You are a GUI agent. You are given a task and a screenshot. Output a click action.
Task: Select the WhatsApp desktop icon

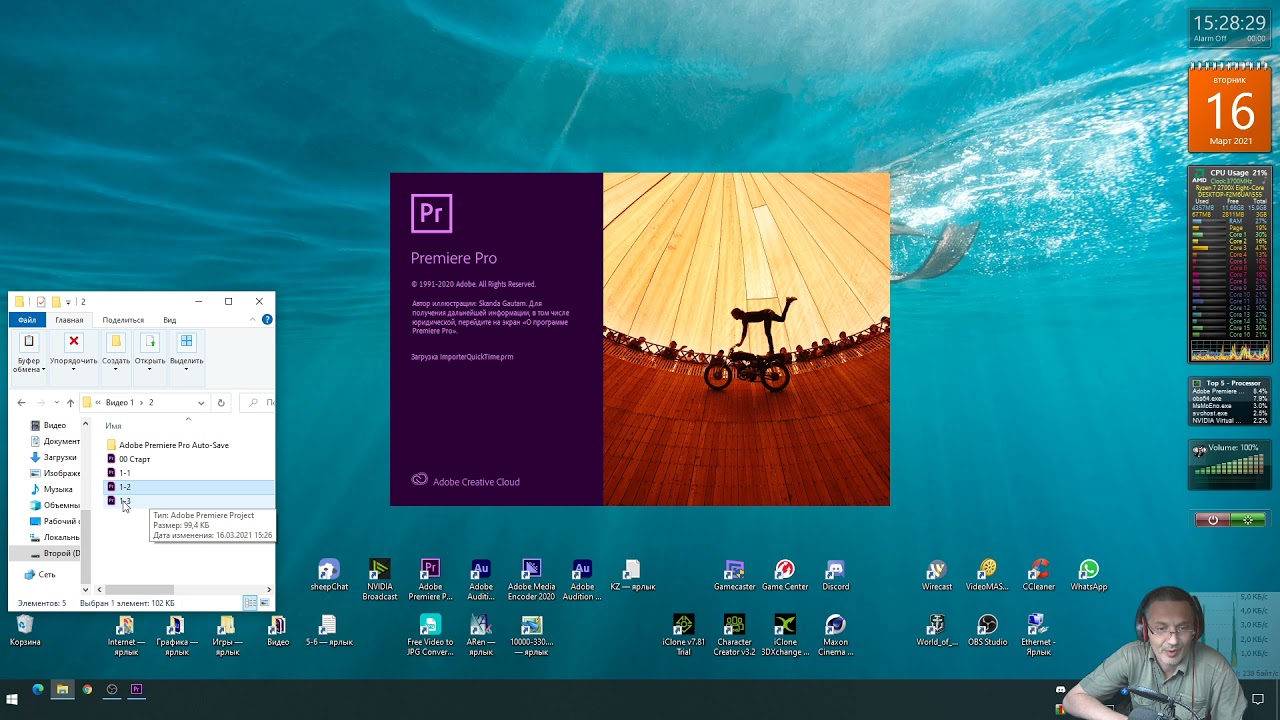[x=1088, y=576]
